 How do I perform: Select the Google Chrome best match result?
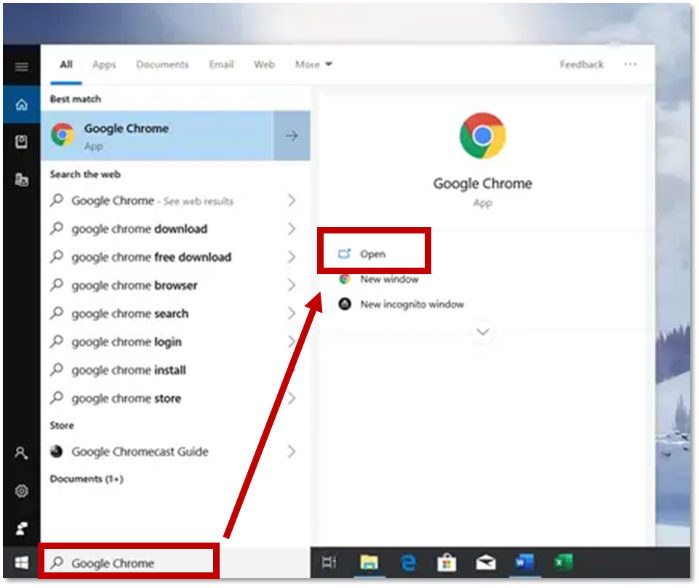click(157, 136)
